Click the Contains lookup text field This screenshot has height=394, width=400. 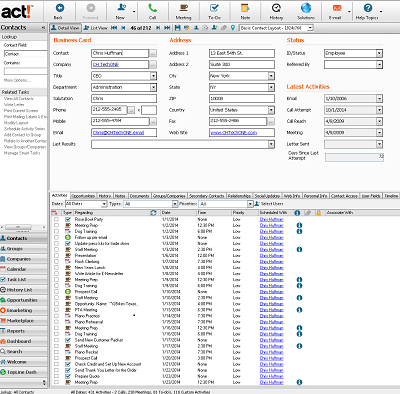click(25, 71)
